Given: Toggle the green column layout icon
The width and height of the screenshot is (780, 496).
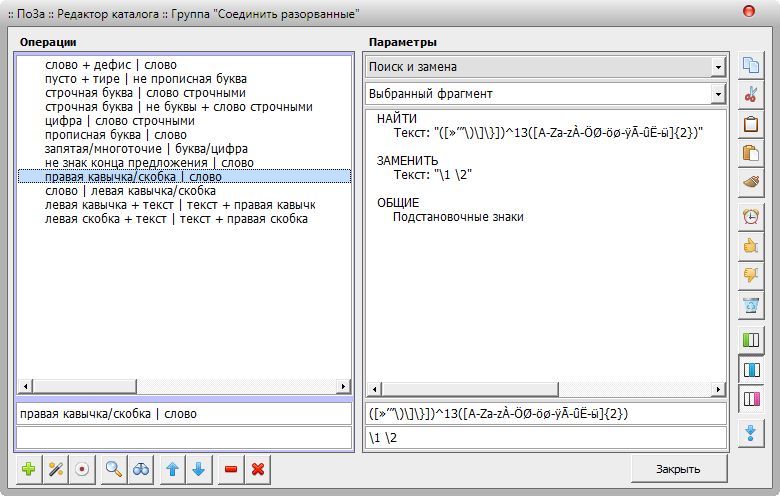Looking at the screenshot, I should click(751, 340).
